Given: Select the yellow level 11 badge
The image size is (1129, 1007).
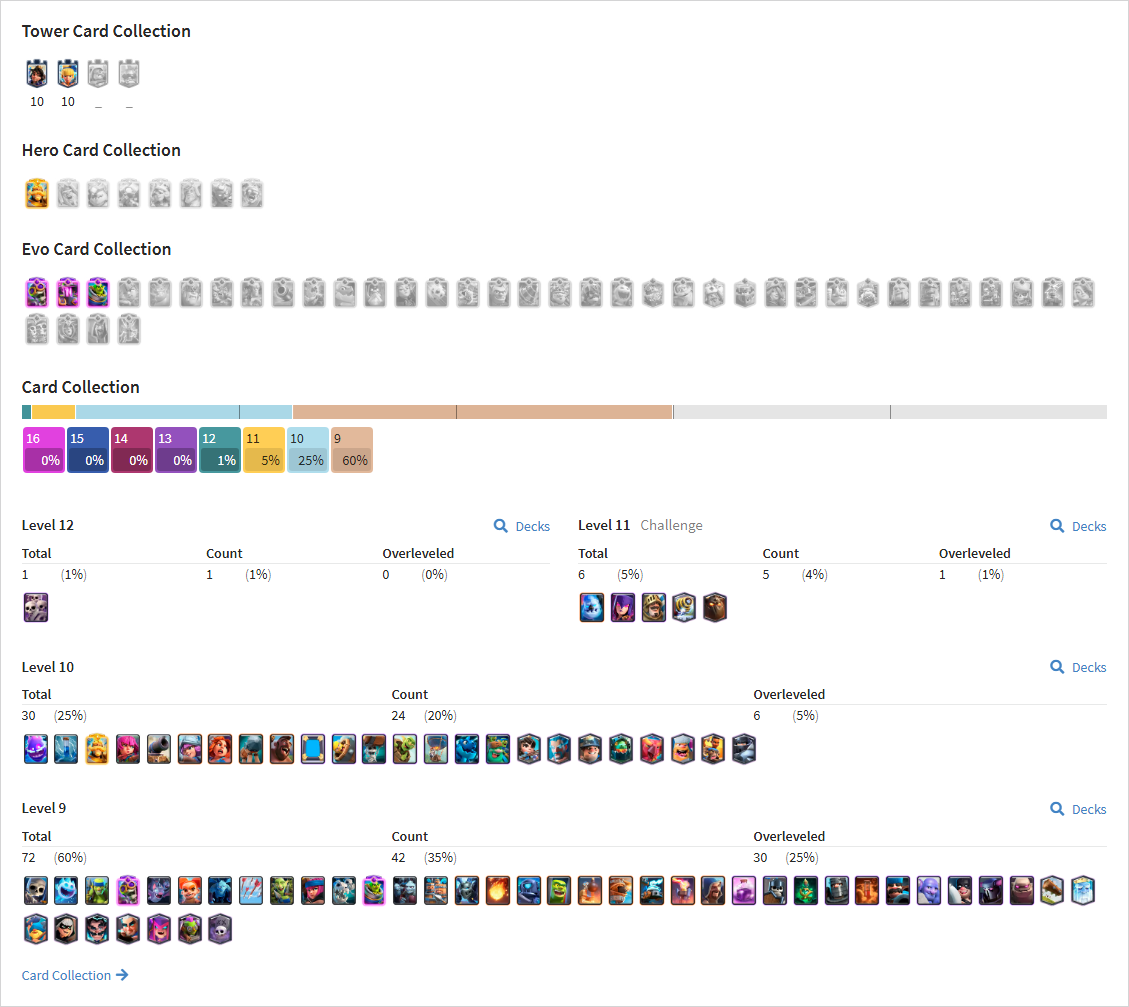Looking at the screenshot, I should click(x=264, y=450).
